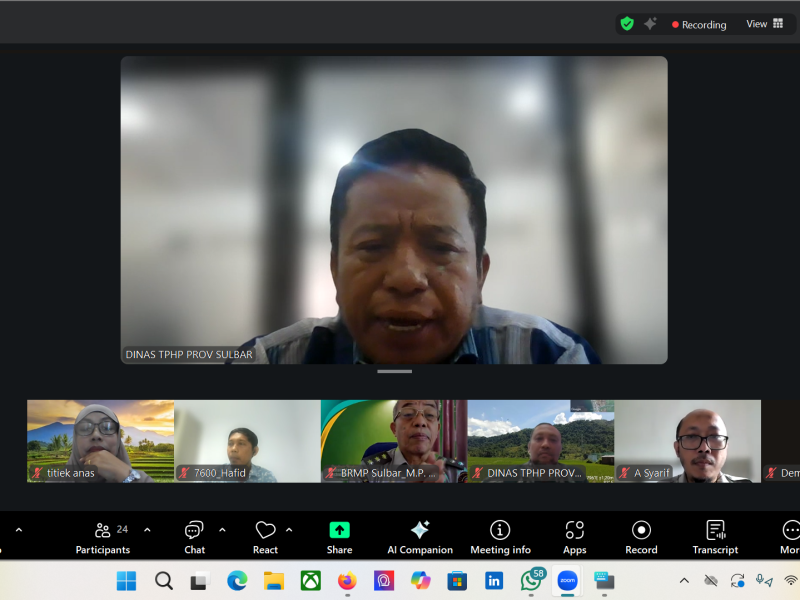
Task: Click the React heart icon
Action: [x=265, y=536]
